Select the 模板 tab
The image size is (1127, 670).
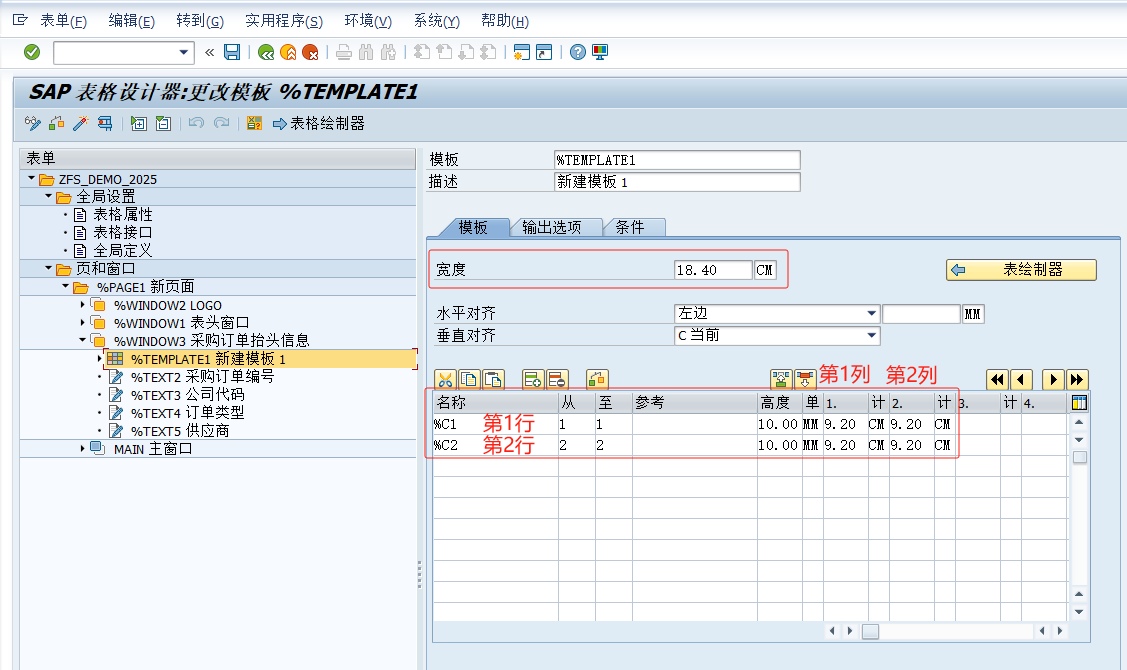click(473, 228)
